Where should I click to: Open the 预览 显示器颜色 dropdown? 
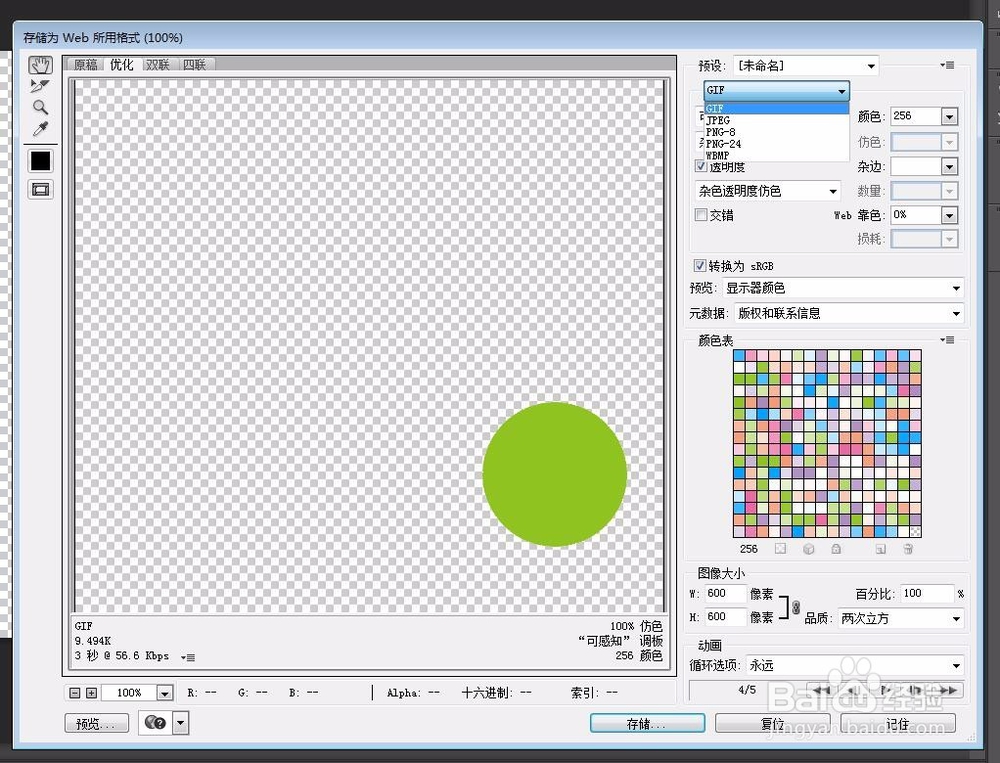point(843,288)
